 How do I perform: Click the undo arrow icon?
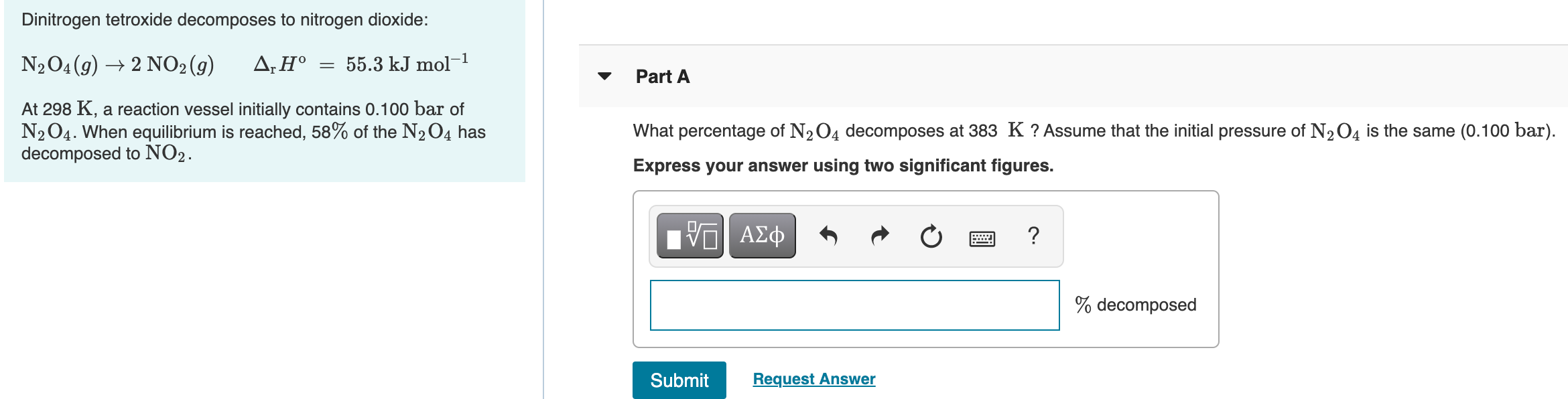coord(828,236)
